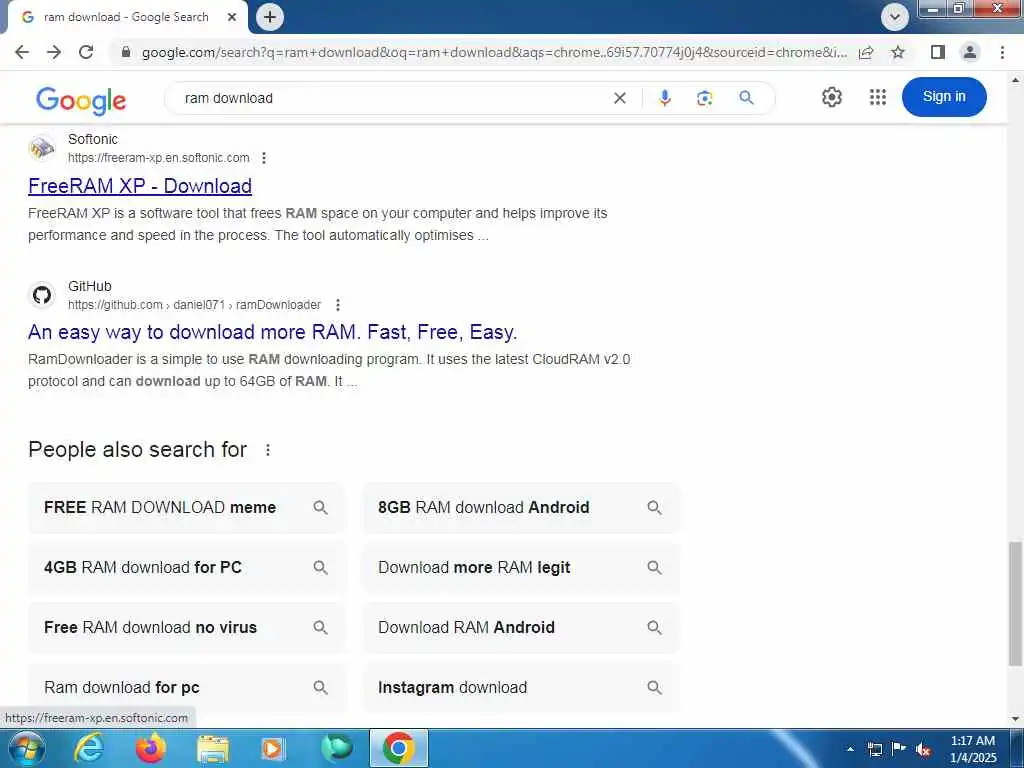This screenshot has width=1024, height=768.
Task: Select the ram download Google Search tab
Action: (125, 17)
